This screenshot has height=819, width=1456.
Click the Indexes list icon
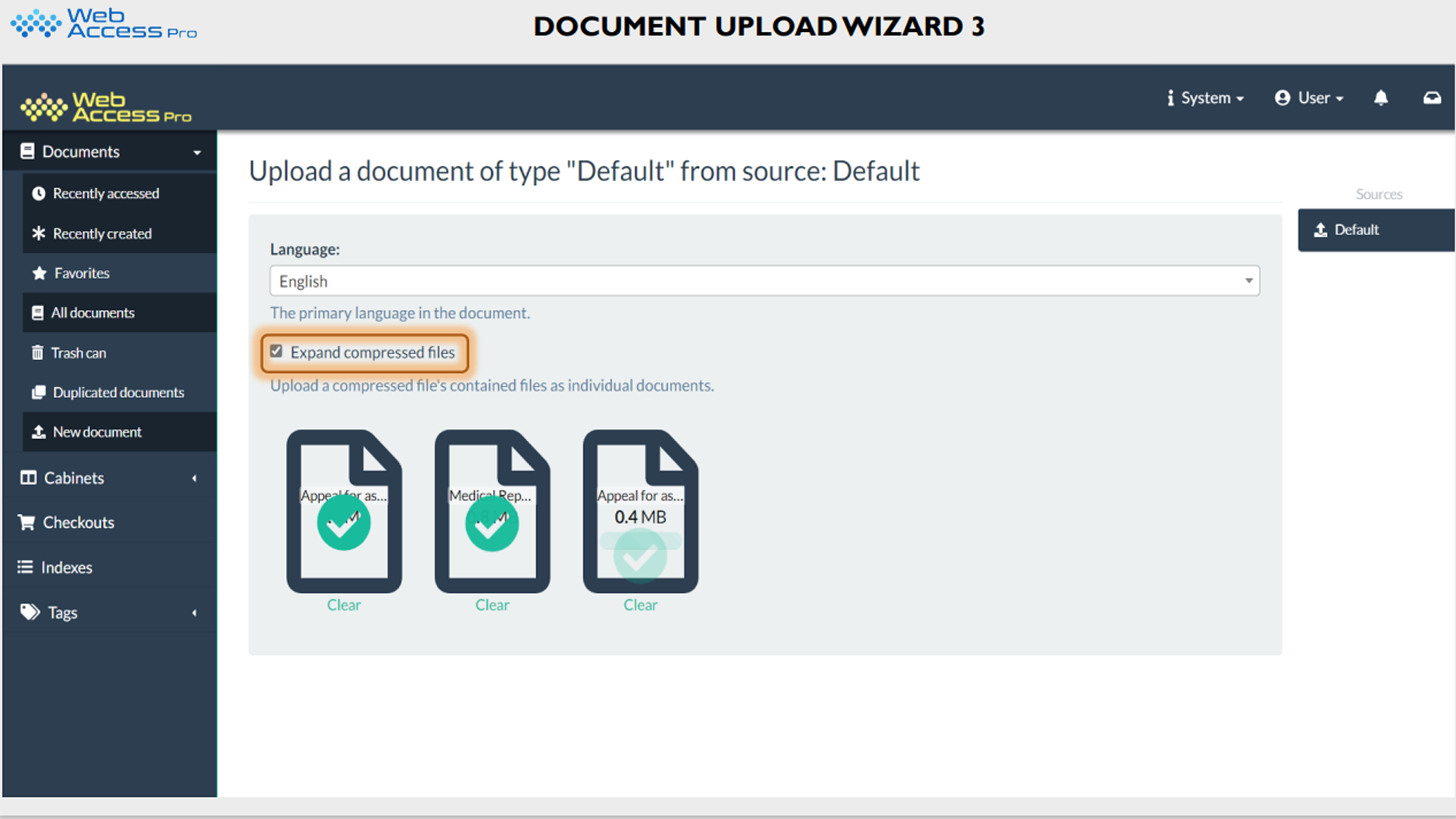pyautogui.click(x=25, y=567)
